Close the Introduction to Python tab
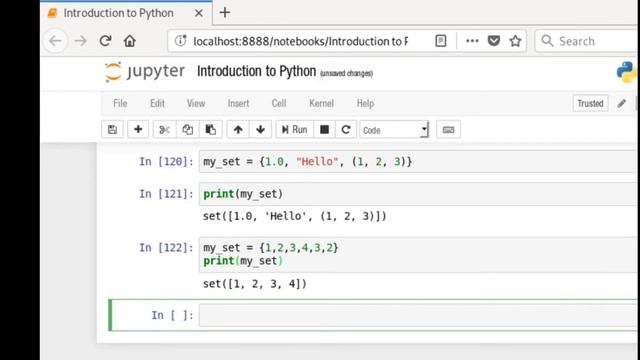640x360 pixels. pyautogui.click(x=199, y=13)
